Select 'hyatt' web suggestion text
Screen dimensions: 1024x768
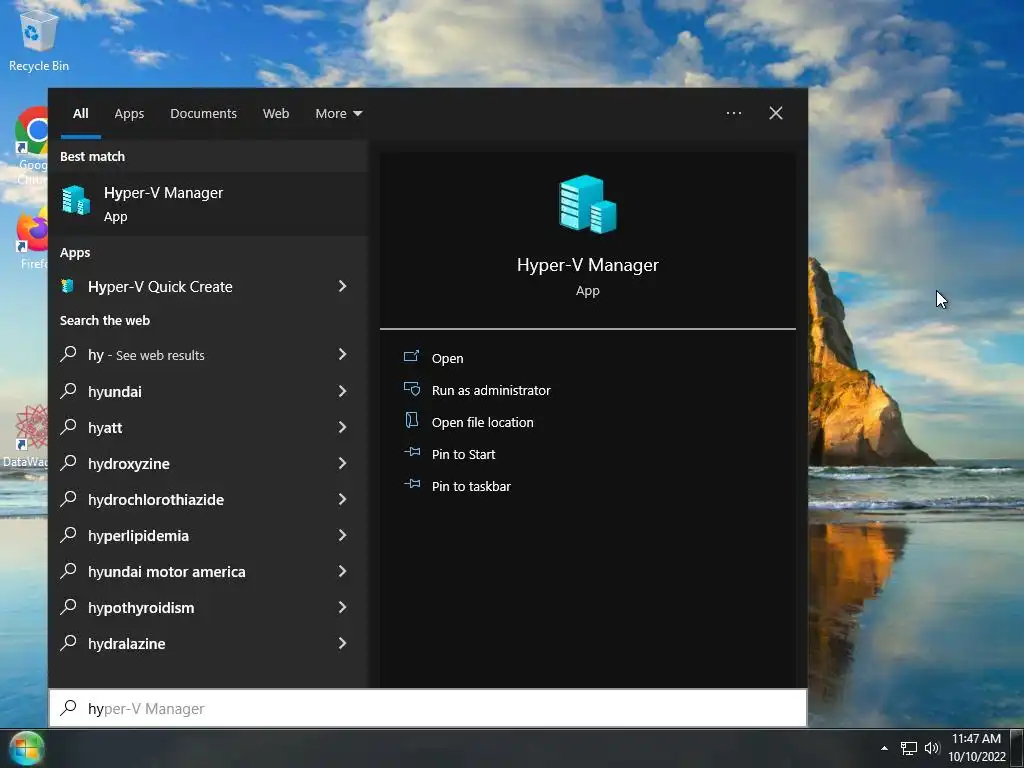104,428
